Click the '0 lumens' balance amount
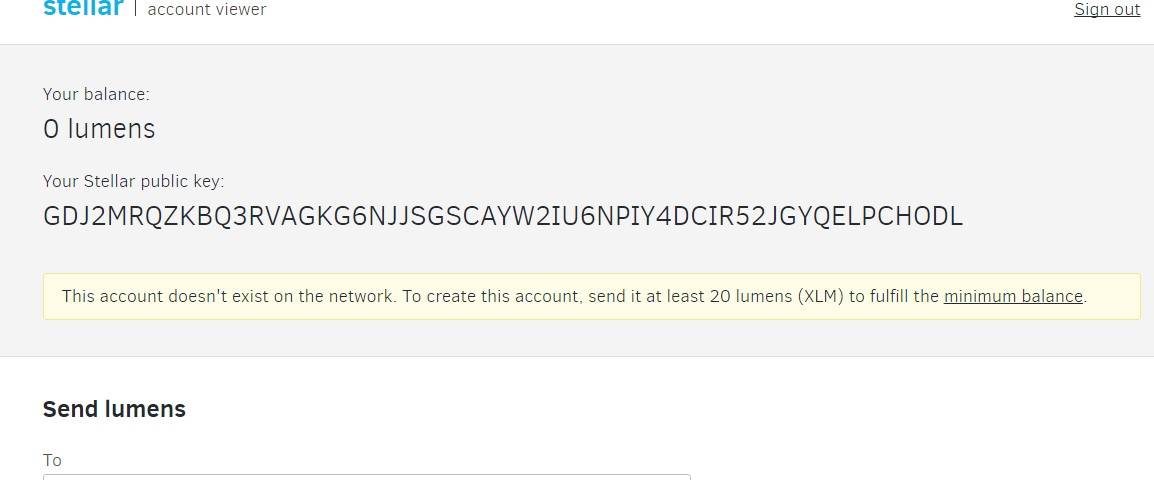Viewport: 1154px width, 480px height. [x=99, y=129]
